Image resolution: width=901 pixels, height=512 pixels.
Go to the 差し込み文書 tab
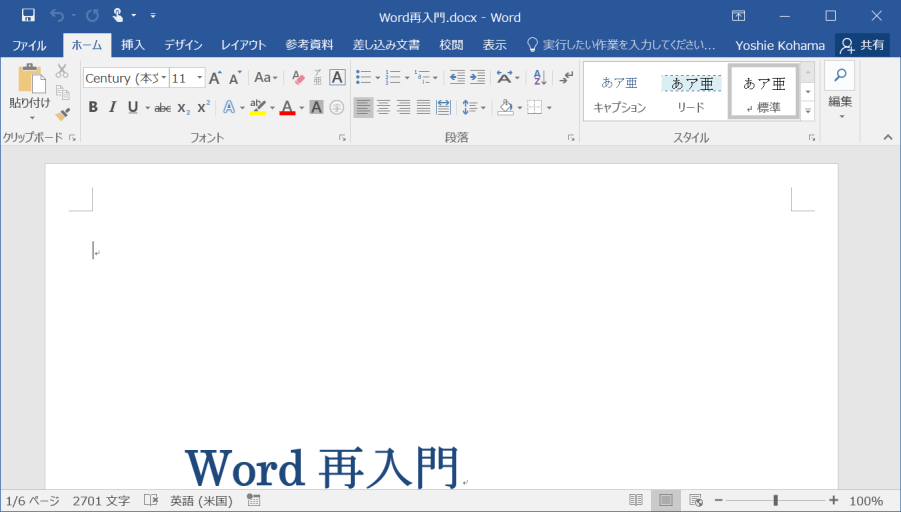(x=386, y=45)
